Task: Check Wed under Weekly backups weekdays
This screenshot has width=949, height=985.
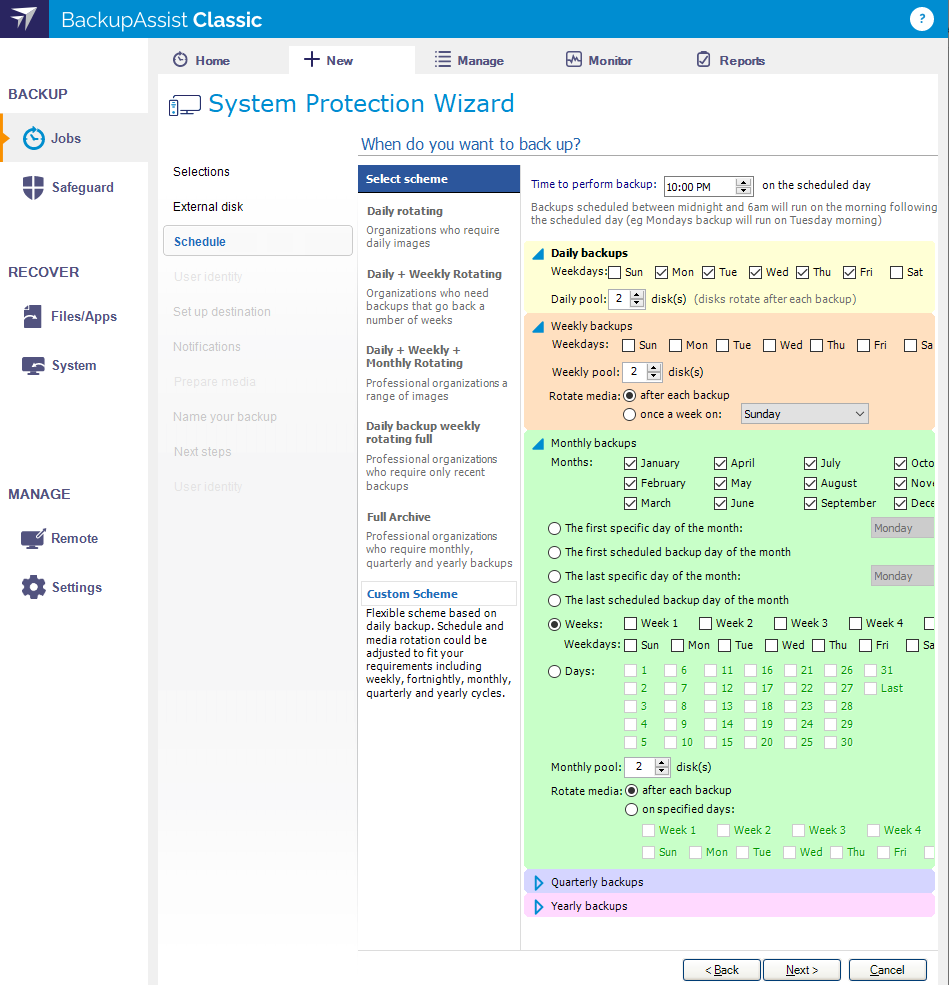Action: tap(769, 345)
